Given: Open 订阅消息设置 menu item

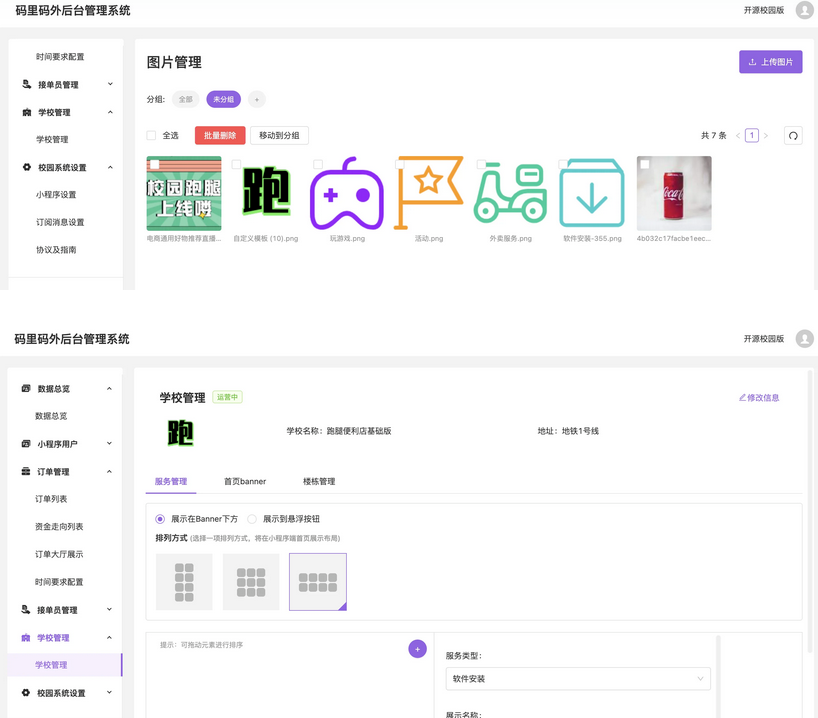Looking at the screenshot, I should pyautogui.click(x=60, y=222).
